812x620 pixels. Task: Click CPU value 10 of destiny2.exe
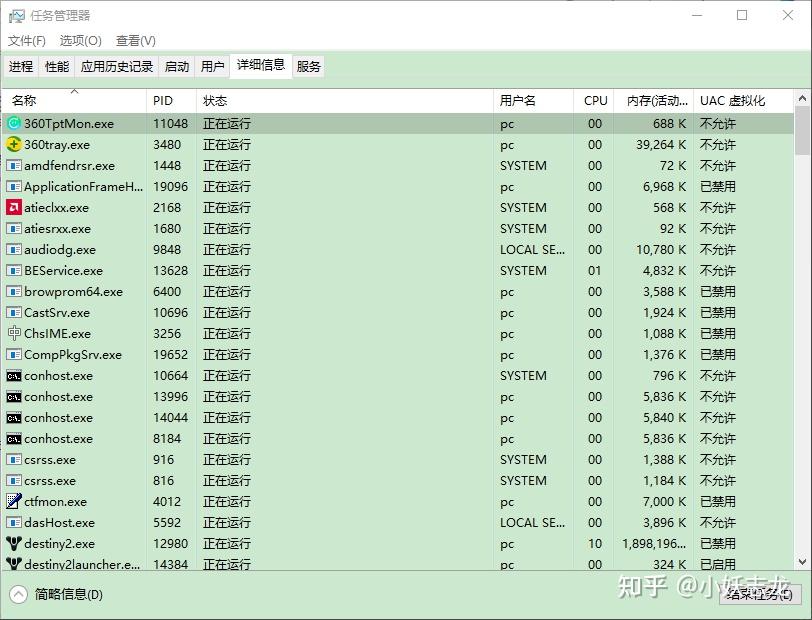[x=595, y=543]
